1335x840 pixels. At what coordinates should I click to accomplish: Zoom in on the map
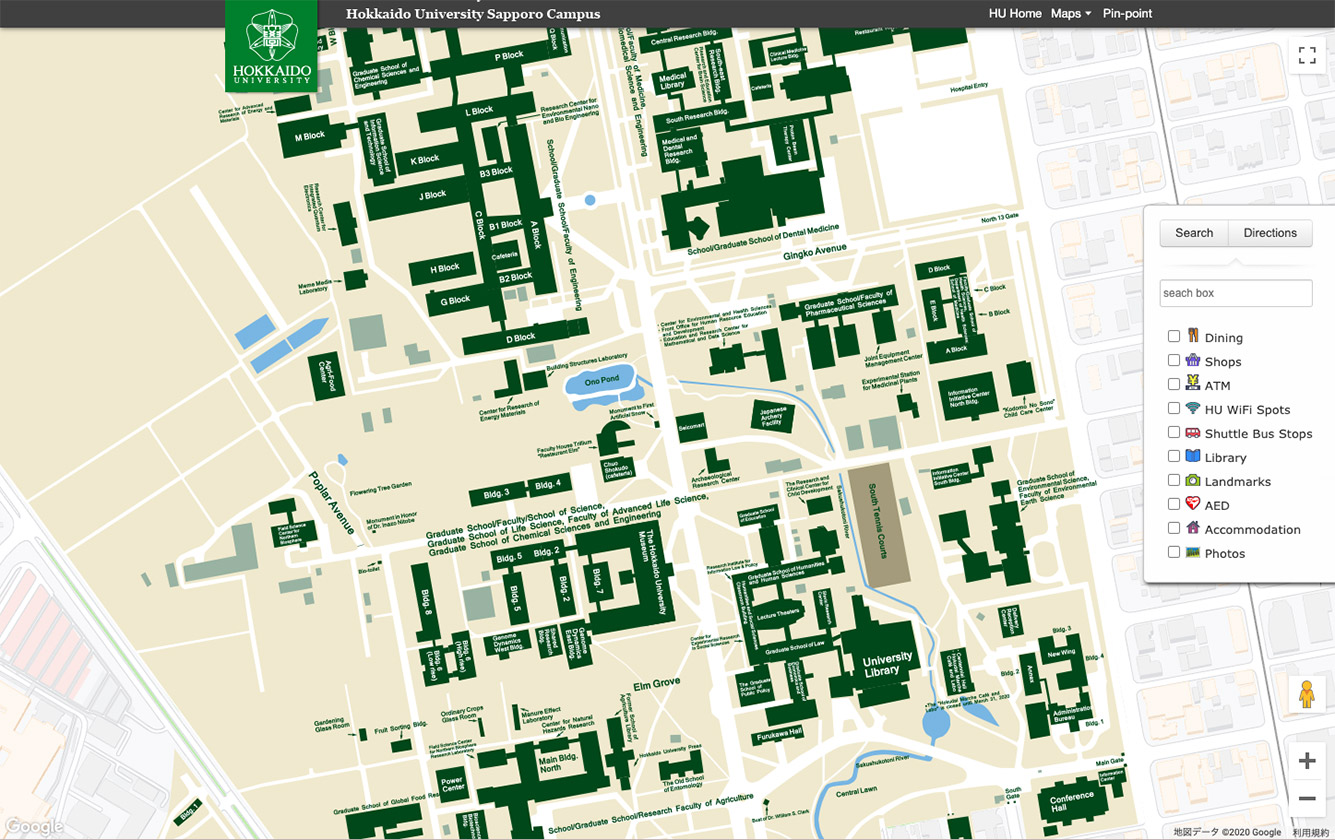[x=1306, y=762]
